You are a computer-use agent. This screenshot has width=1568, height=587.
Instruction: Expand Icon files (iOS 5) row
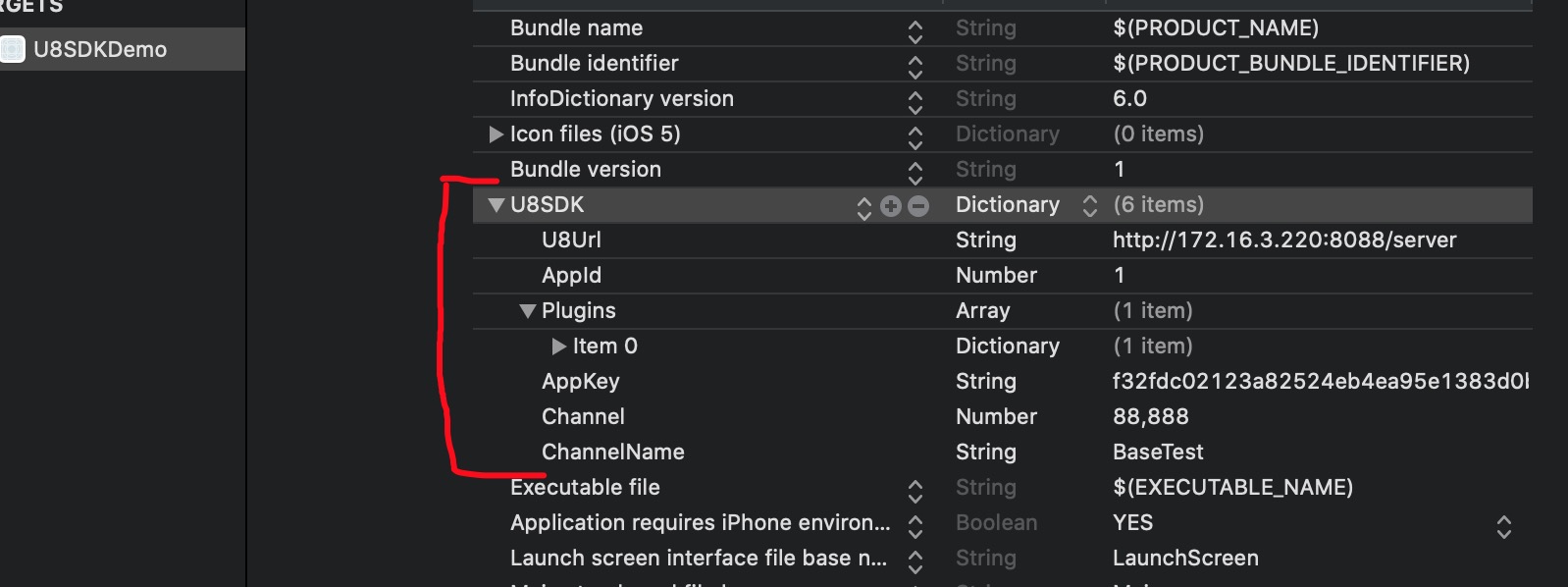click(496, 134)
